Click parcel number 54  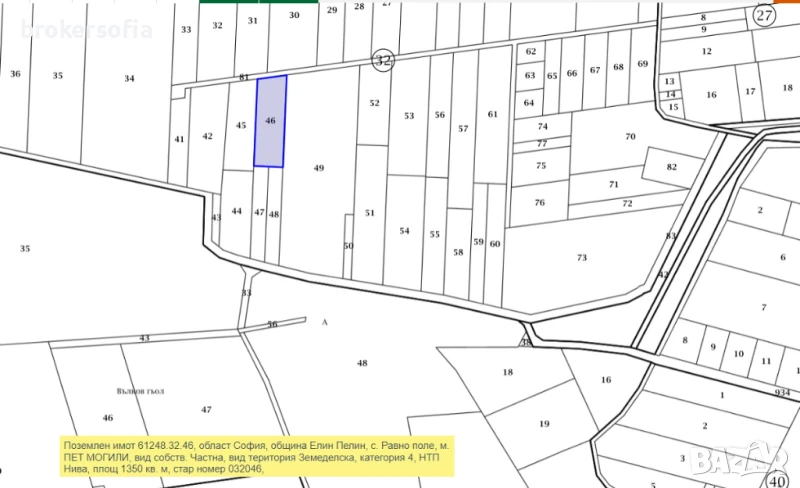point(404,231)
